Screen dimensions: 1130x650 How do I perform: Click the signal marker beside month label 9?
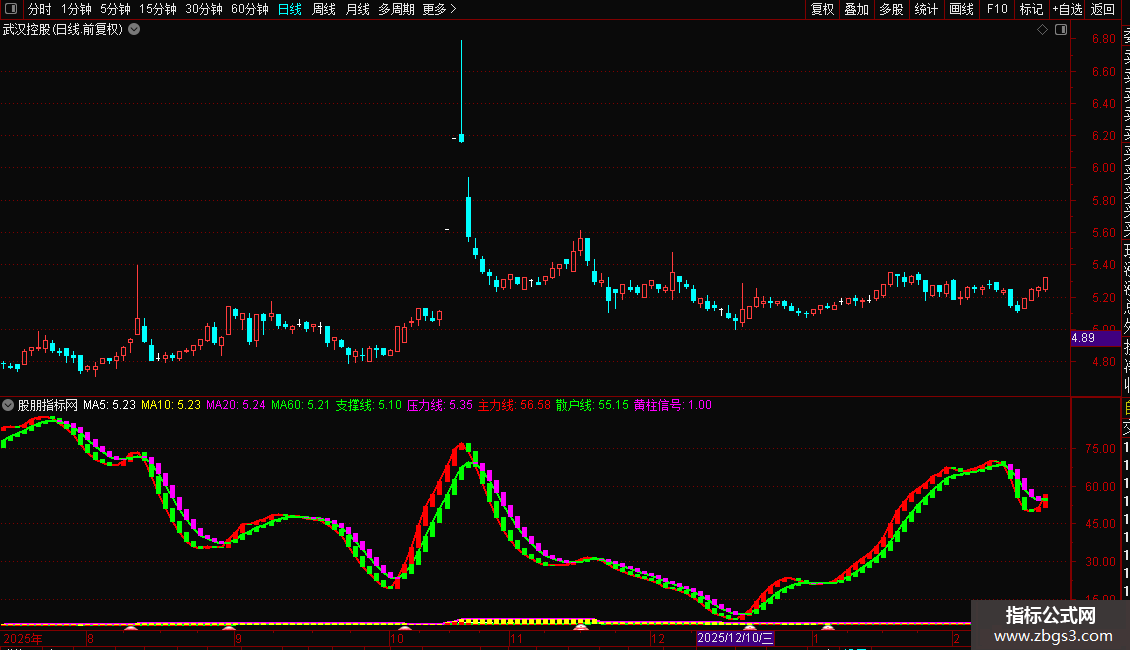click(x=228, y=628)
